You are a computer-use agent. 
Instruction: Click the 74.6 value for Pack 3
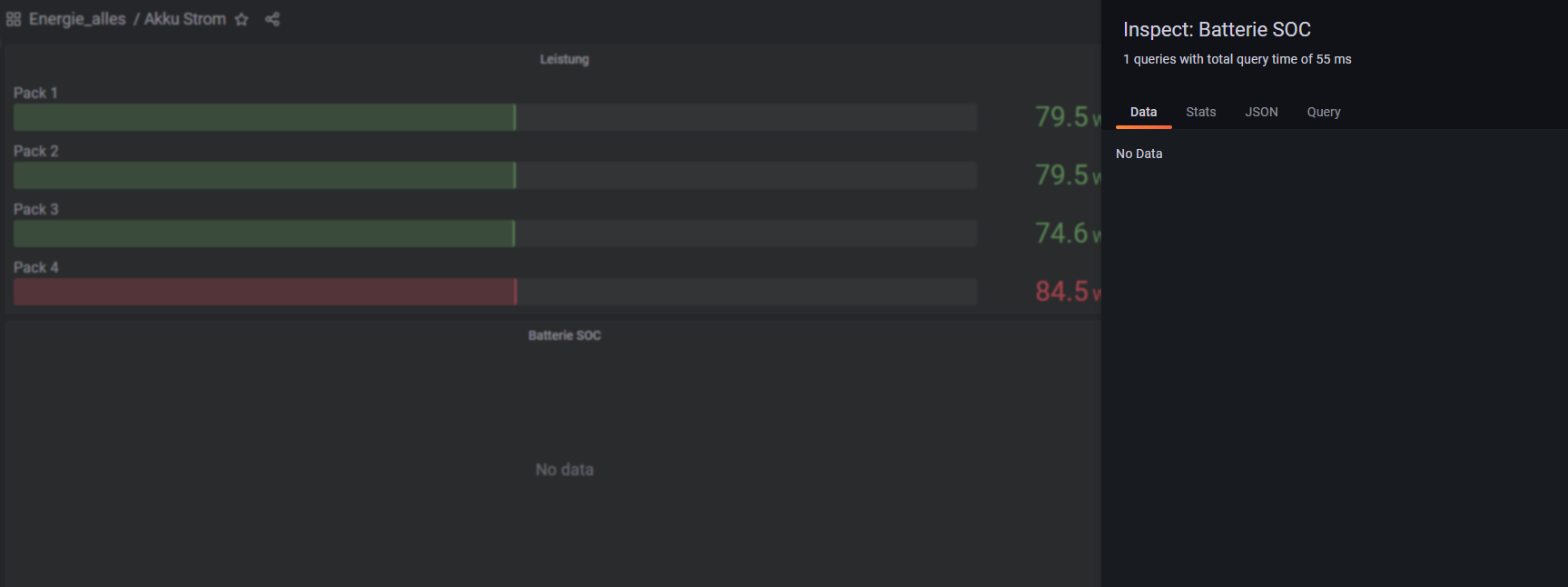(1062, 234)
